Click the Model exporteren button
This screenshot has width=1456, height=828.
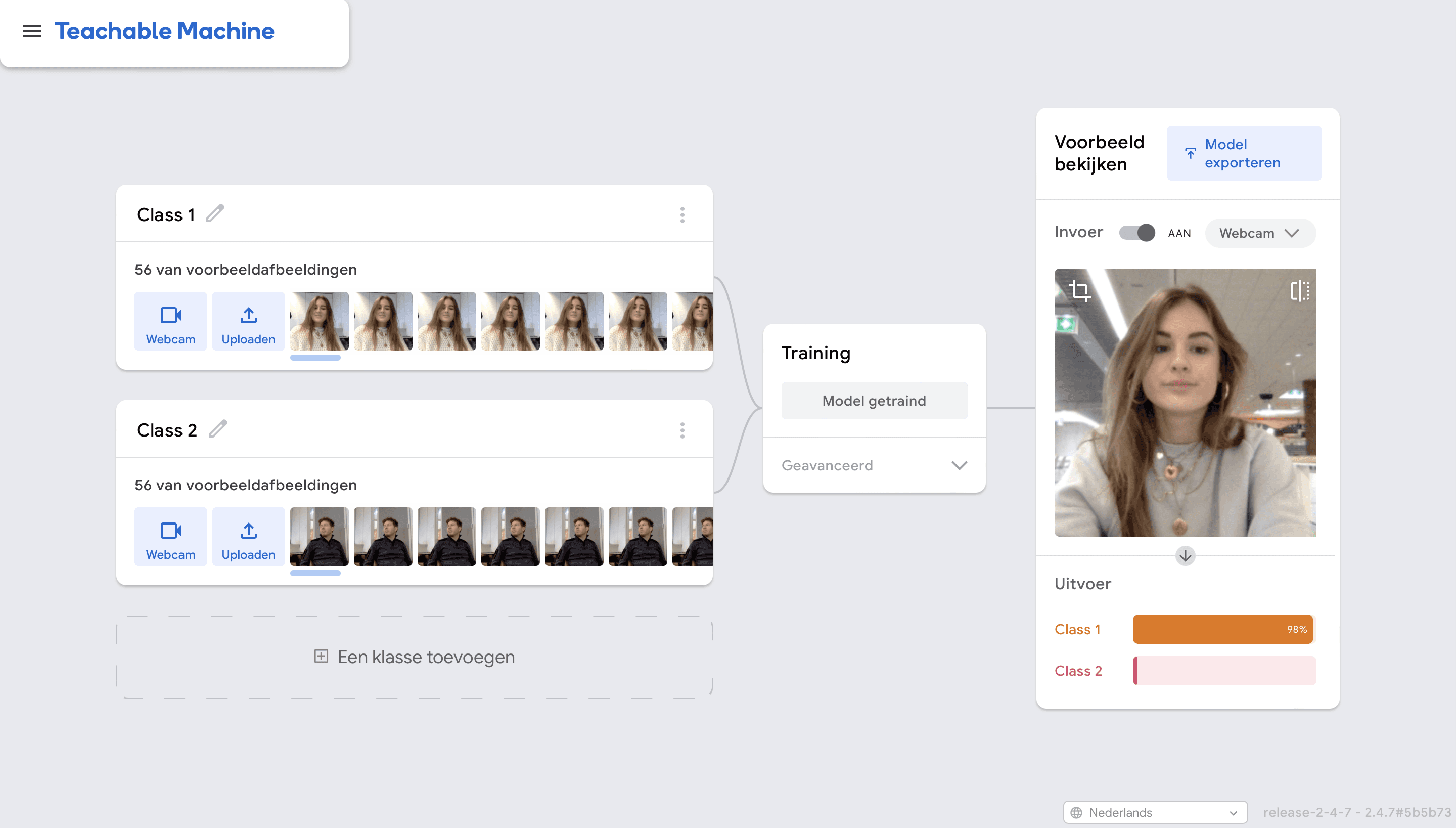(1244, 154)
